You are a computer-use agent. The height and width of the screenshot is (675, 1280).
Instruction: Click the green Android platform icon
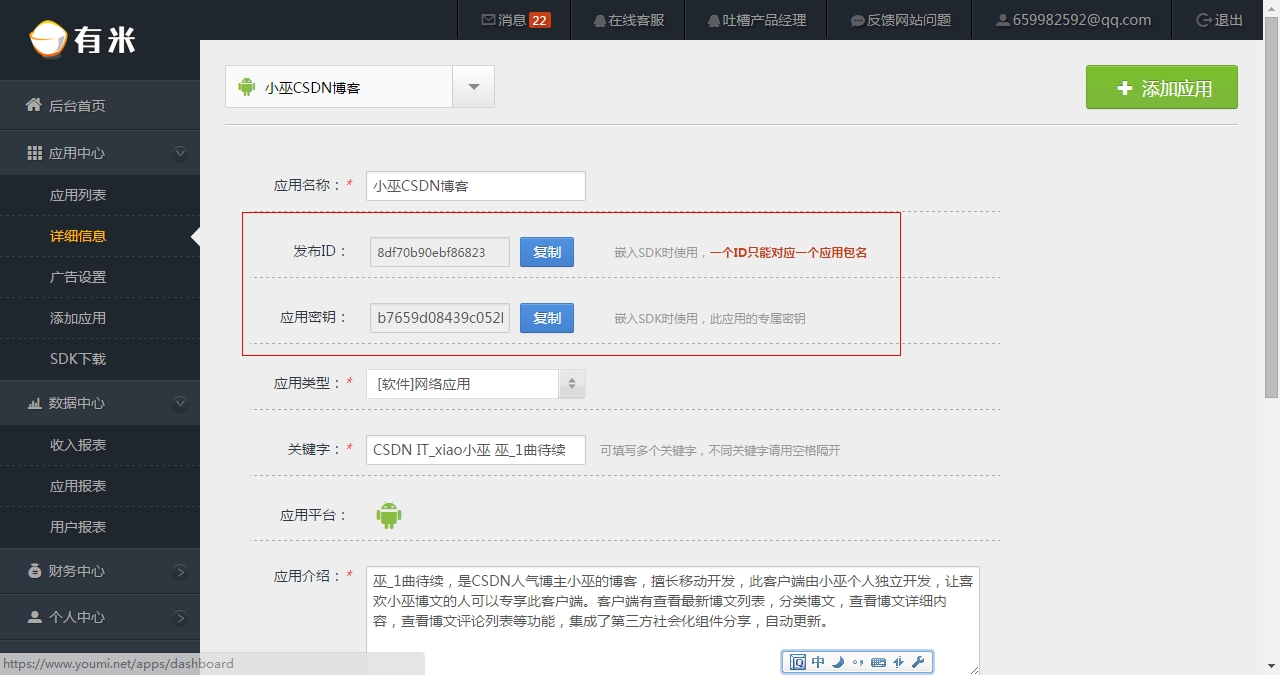(x=388, y=516)
